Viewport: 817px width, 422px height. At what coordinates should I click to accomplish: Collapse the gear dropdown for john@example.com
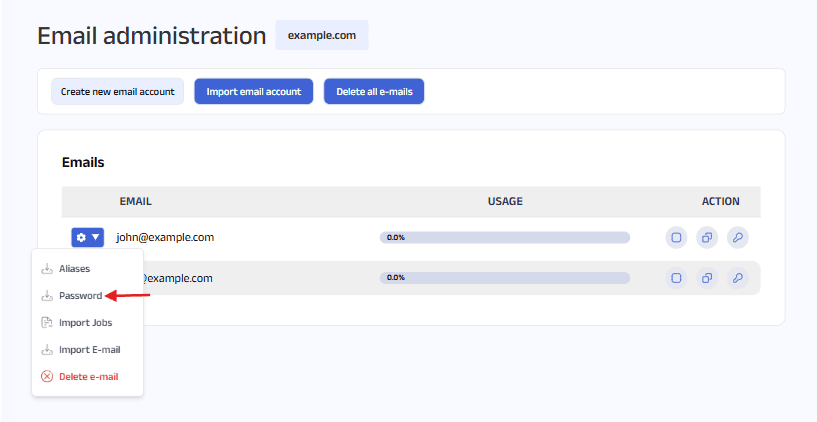pos(88,238)
